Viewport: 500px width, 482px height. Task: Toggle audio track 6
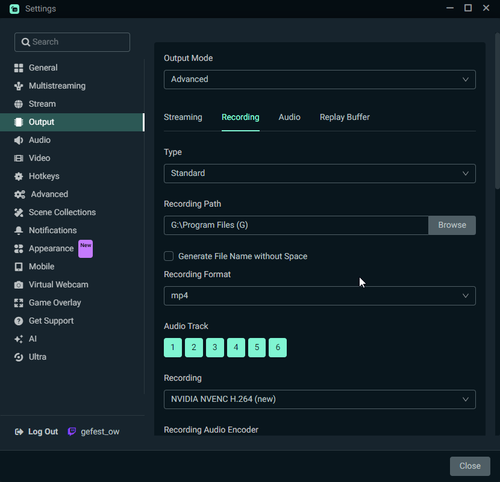[x=278, y=348]
